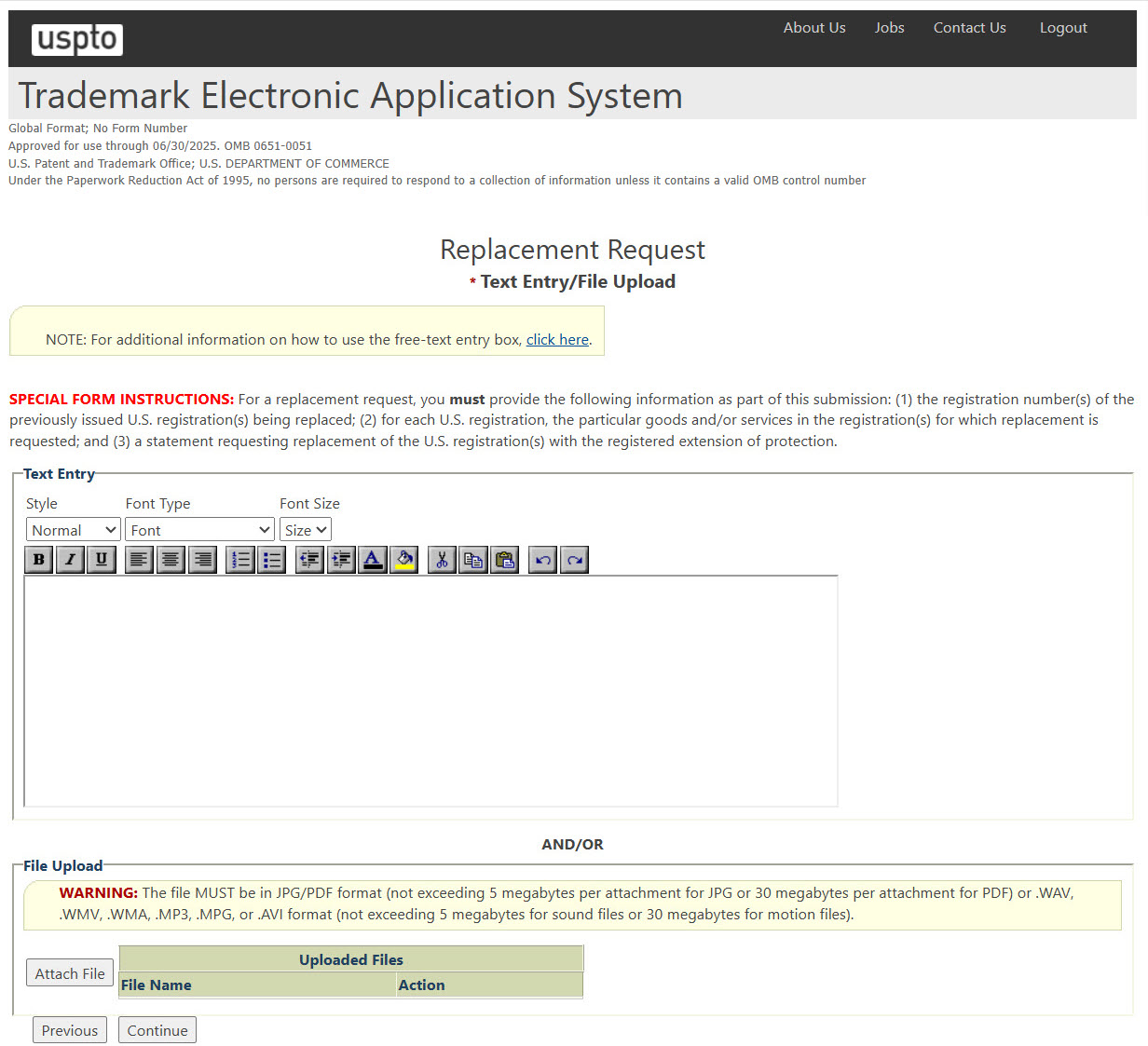Open the Style dropdown showing Normal
Screen dimensions: 1148x1046
pyautogui.click(x=74, y=530)
